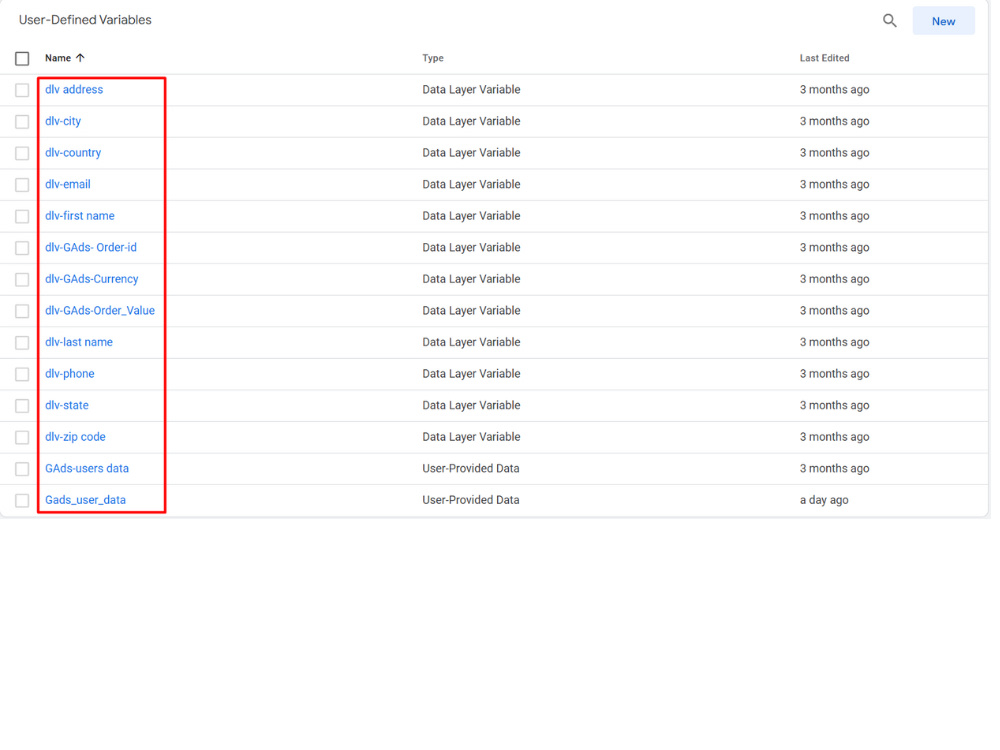Check the box for dlv-GAds- Order-id
This screenshot has width=1000, height=750.
coord(22,248)
